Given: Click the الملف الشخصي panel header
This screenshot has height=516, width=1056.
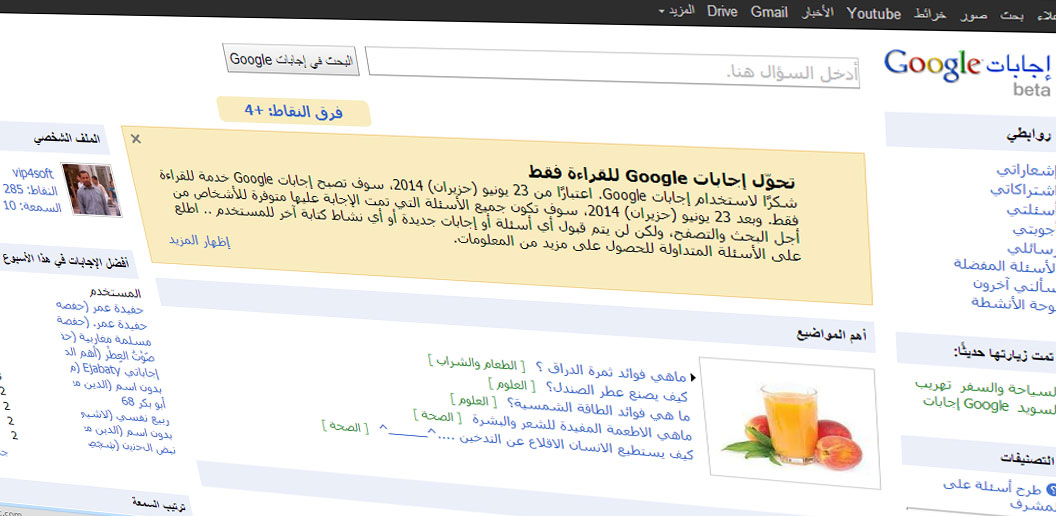Looking at the screenshot, I should [x=67, y=139].
